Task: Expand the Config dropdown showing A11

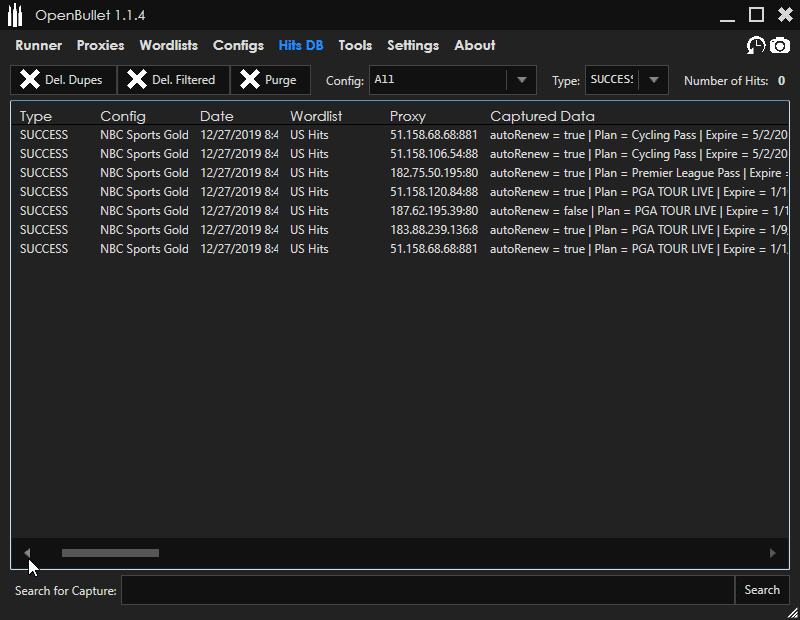Action: [521, 80]
